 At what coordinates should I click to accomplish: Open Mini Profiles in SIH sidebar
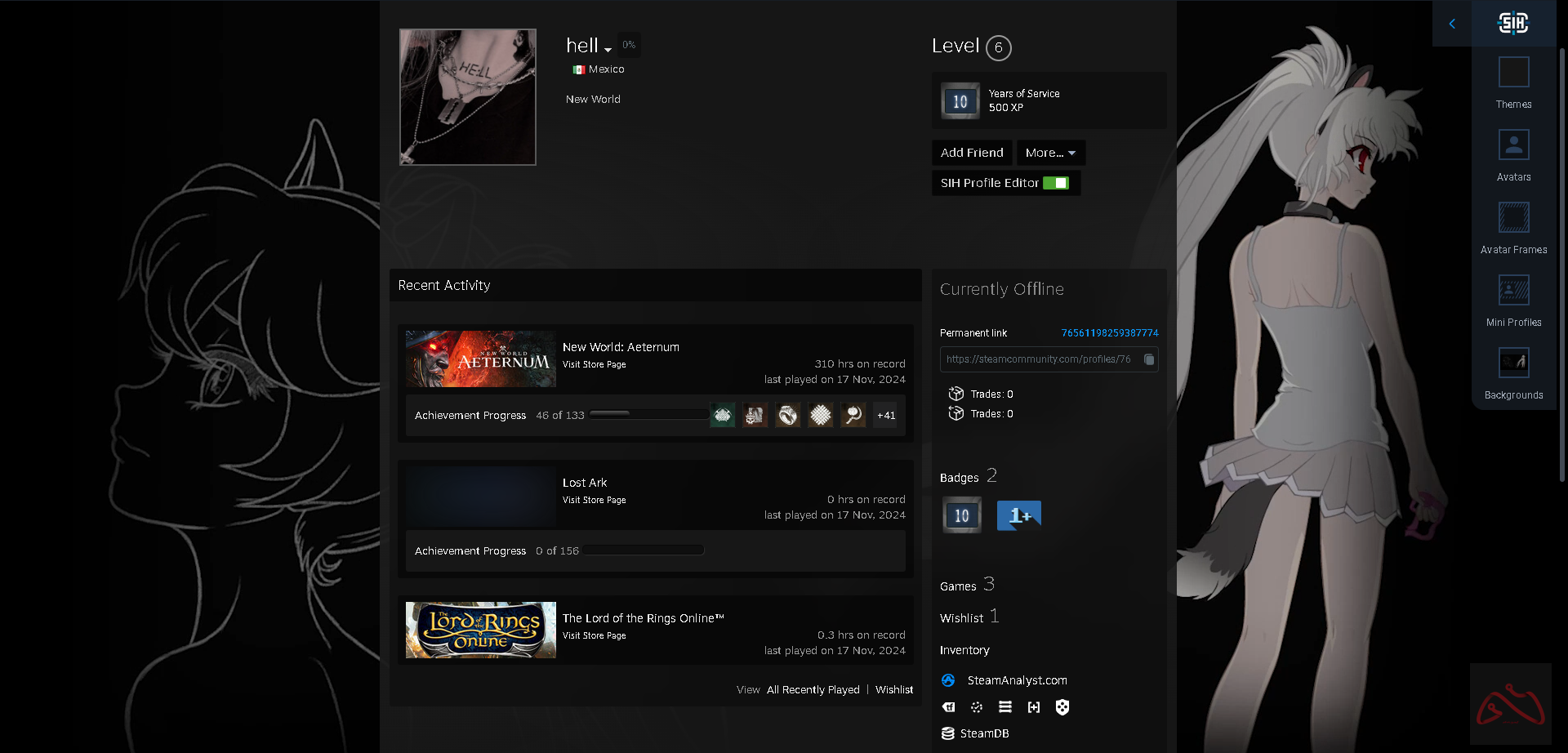(x=1513, y=291)
